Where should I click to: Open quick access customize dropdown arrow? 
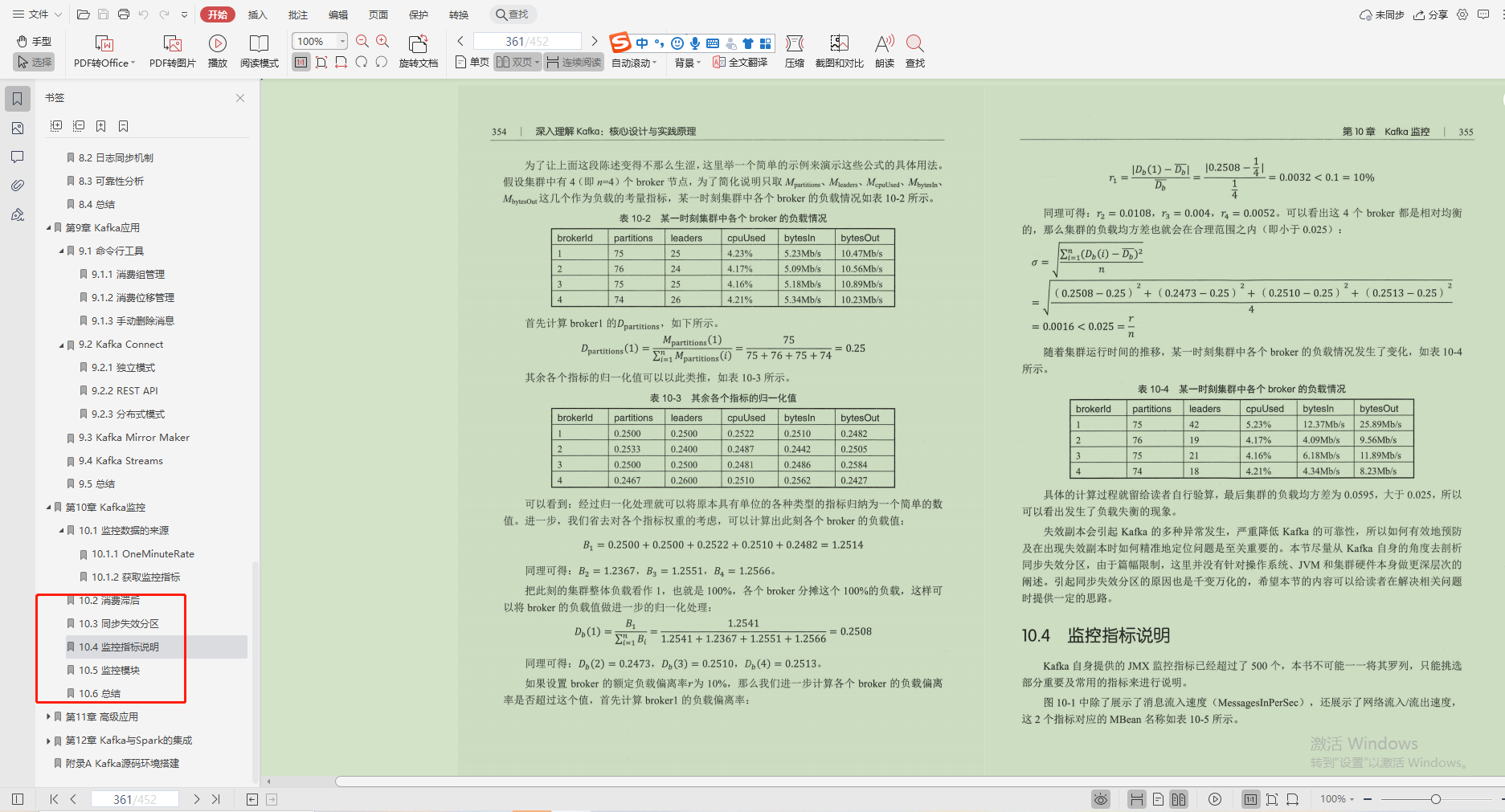coord(185,14)
